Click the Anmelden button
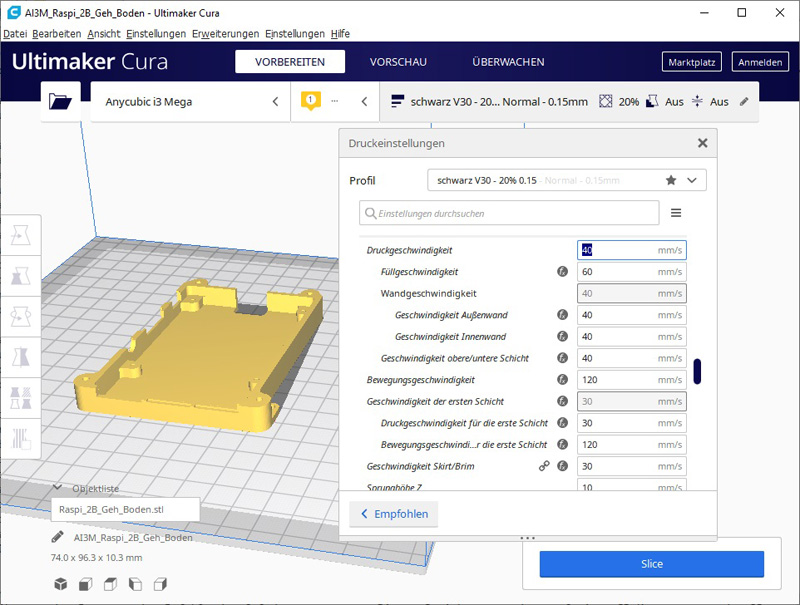800x605 pixels. (x=760, y=62)
